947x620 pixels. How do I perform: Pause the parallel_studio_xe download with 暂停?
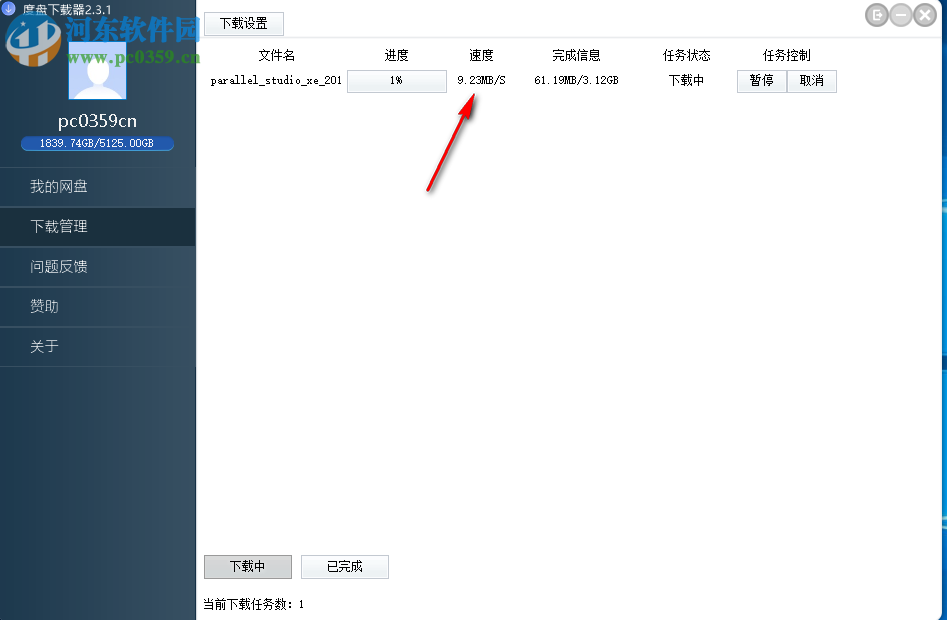tap(761, 80)
